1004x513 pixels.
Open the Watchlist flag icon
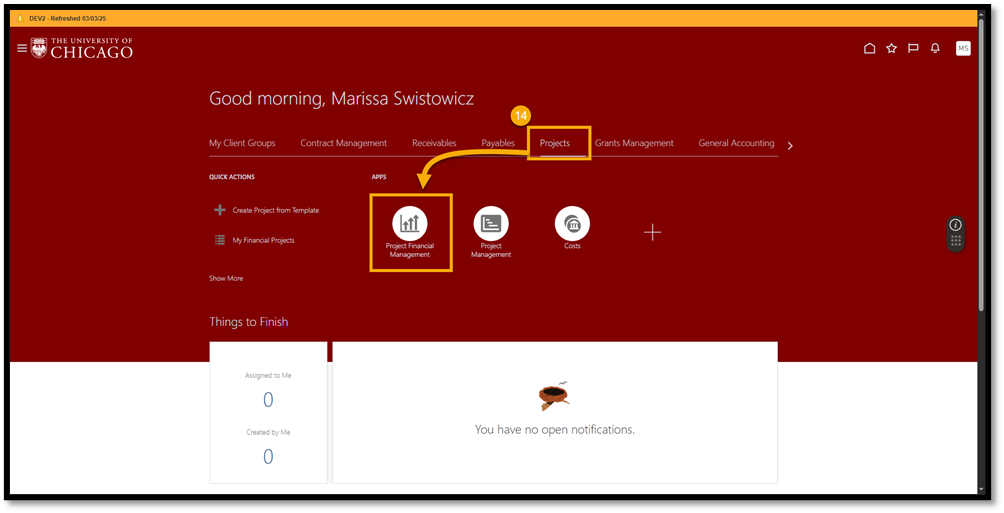913,48
